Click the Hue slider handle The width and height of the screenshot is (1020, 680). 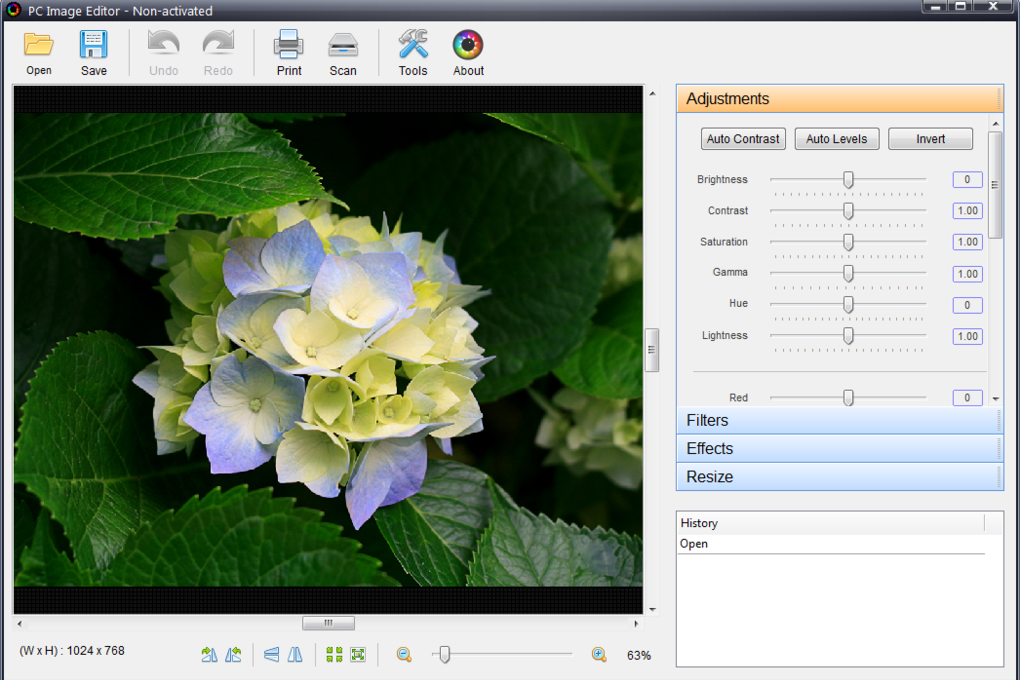(848, 304)
